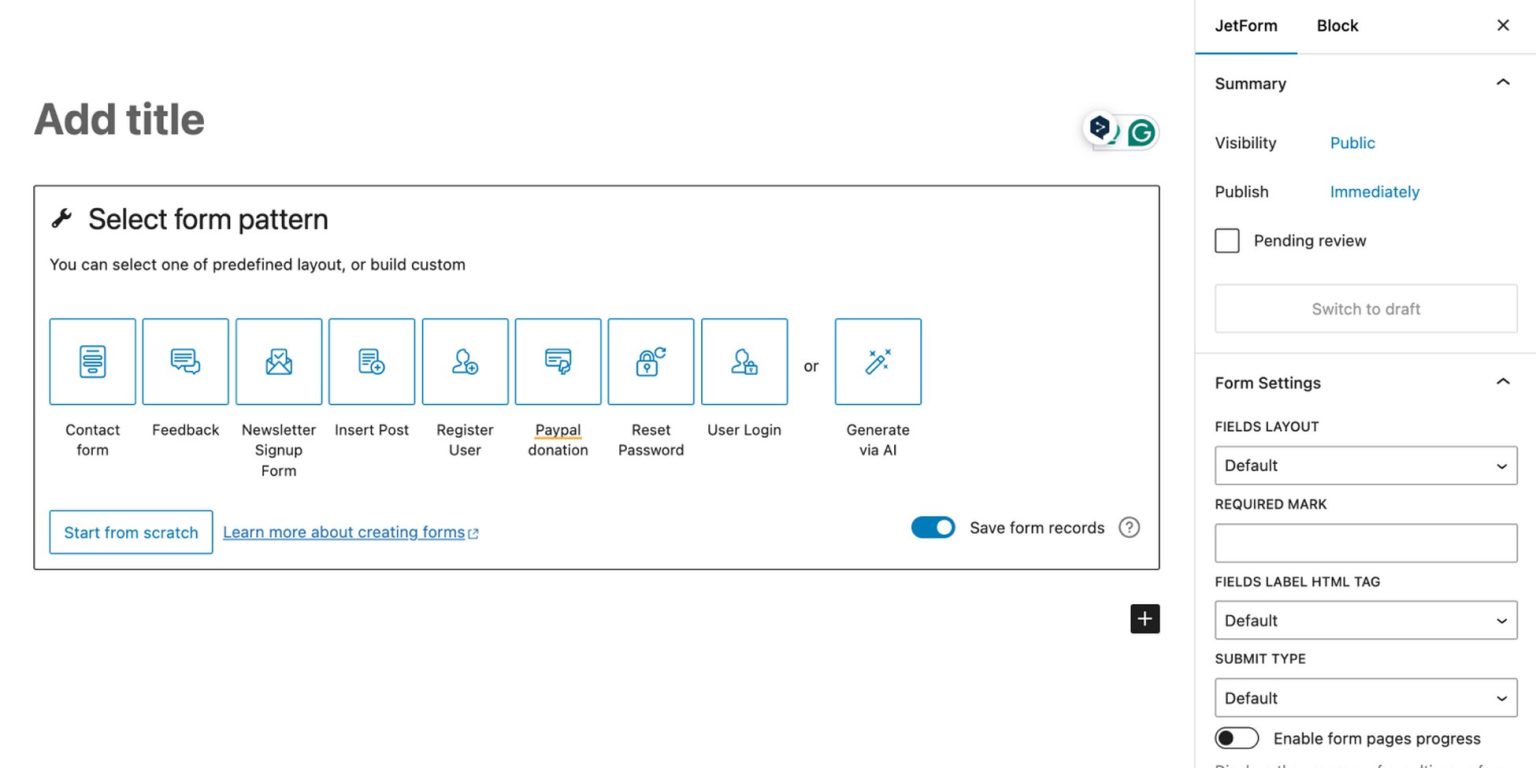Open the Fields Layout dropdown

1365,466
